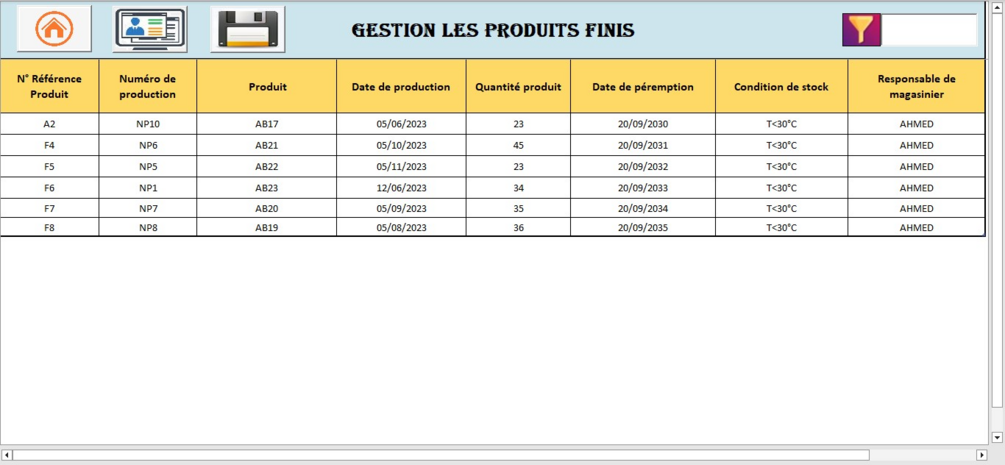Select reference cell F8
The image size is (1005, 465).
pyautogui.click(x=49, y=228)
